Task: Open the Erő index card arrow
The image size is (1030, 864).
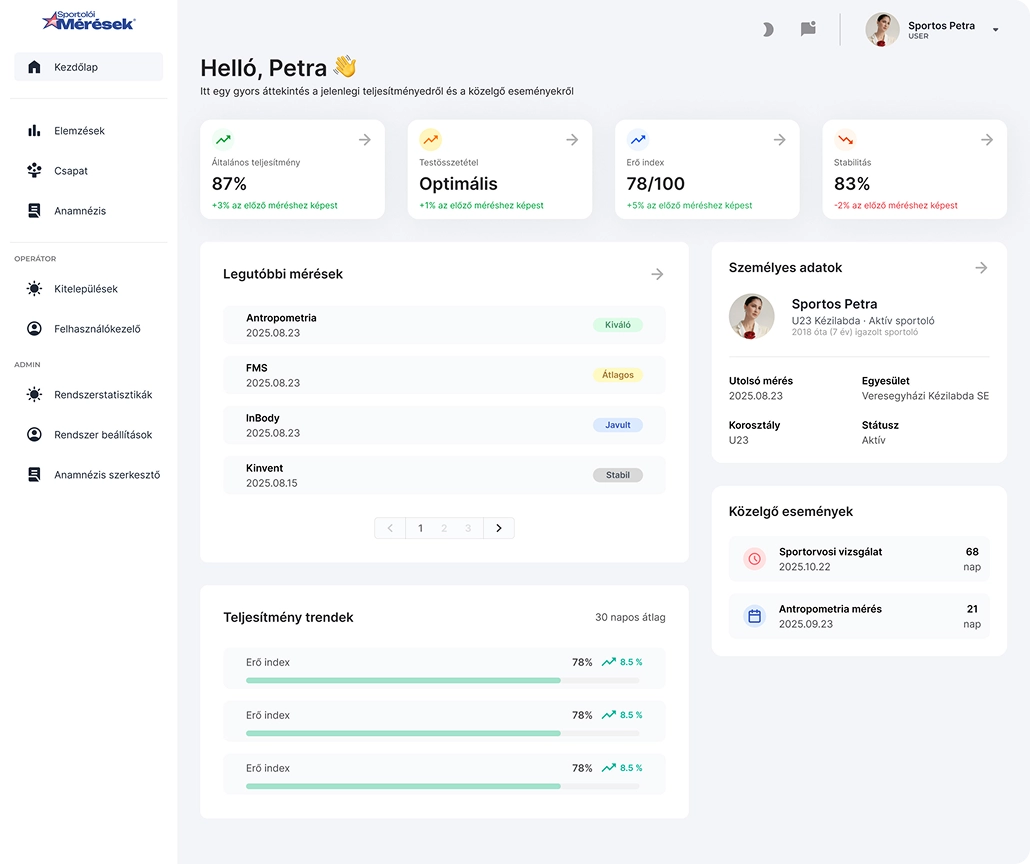Action: (x=780, y=139)
